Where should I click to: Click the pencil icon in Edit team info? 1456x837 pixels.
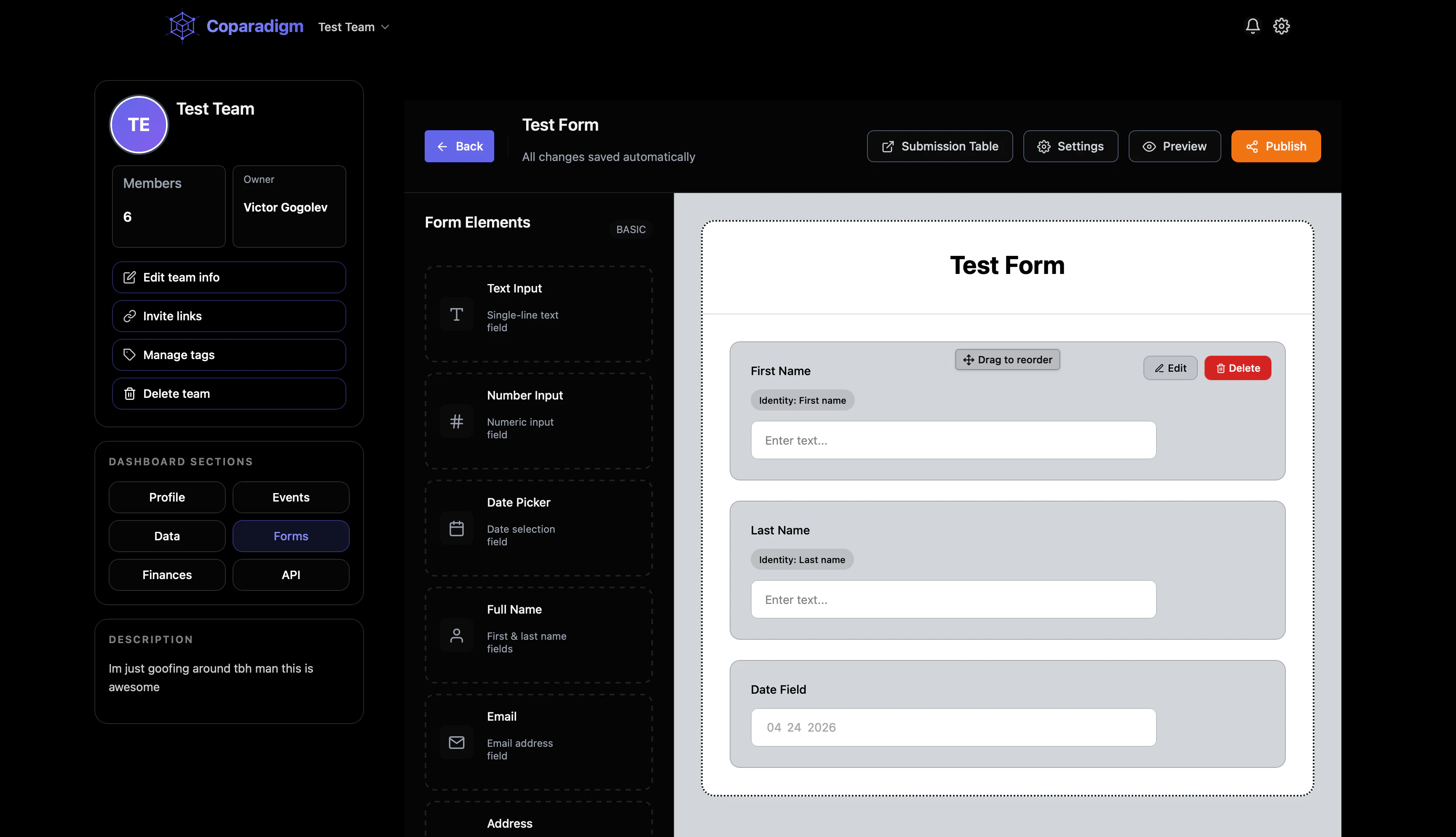(x=130, y=277)
